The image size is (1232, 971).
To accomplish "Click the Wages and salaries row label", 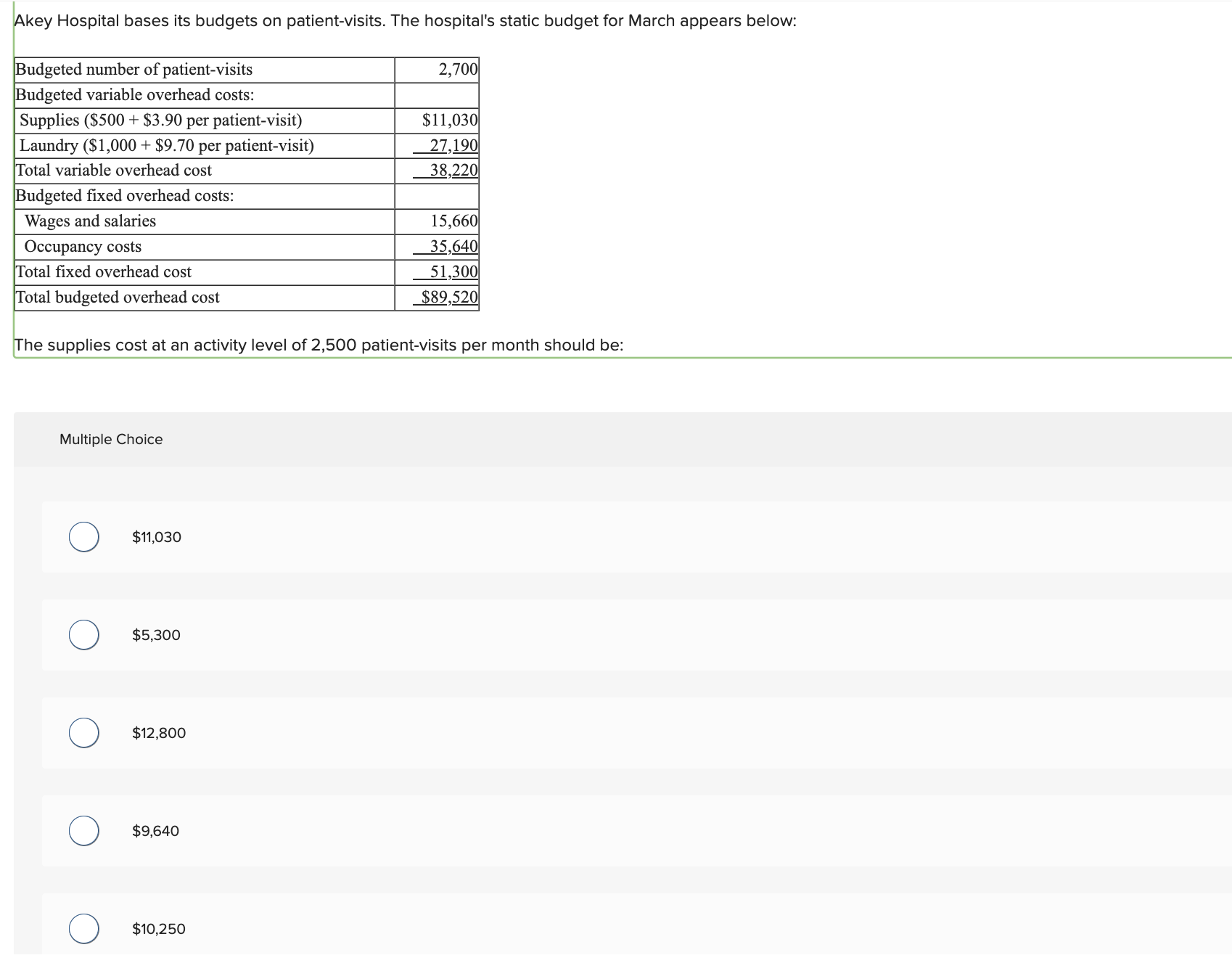I will [x=90, y=221].
